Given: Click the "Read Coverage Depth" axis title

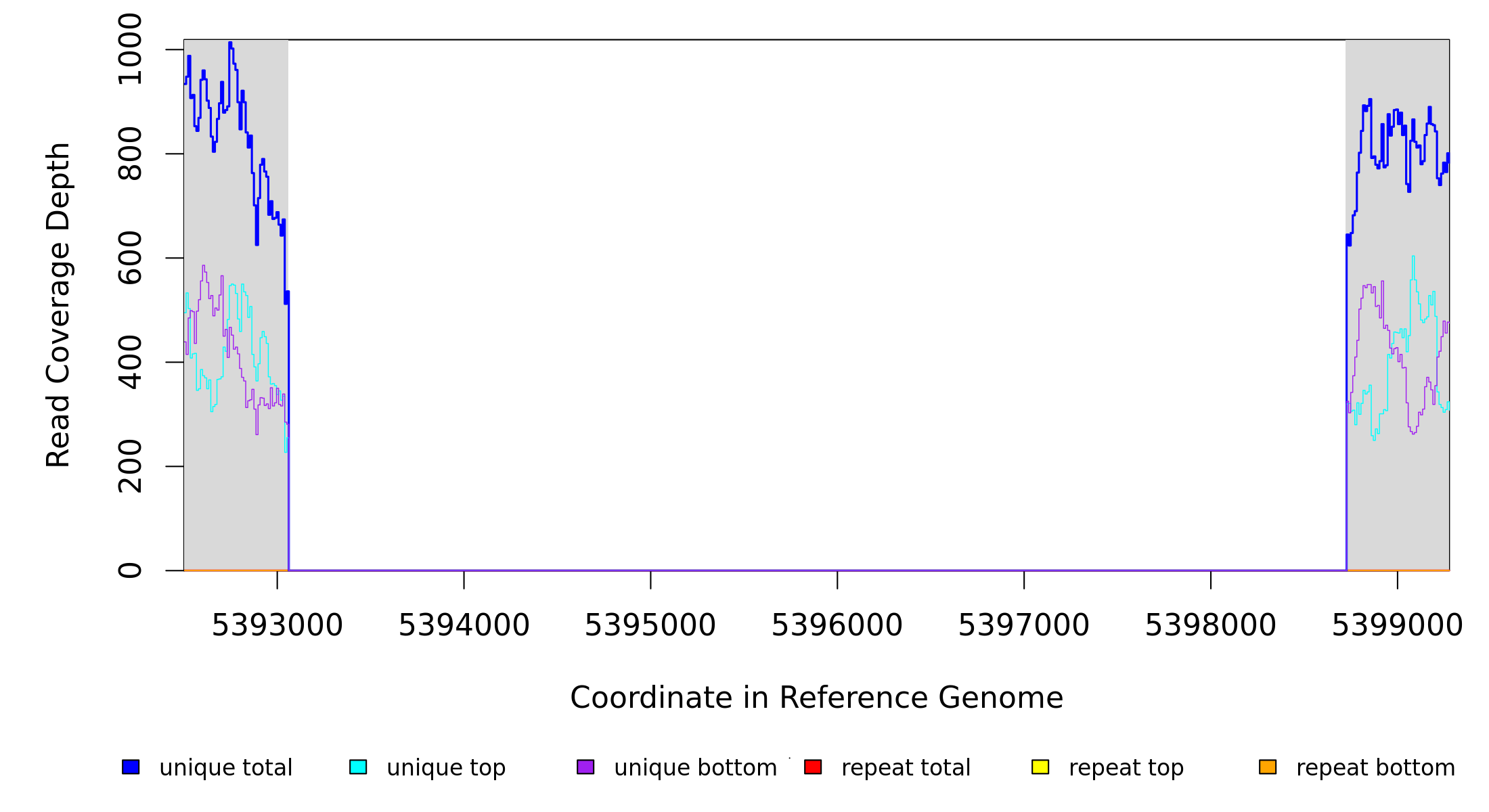Looking at the screenshot, I should coord(58,304).
